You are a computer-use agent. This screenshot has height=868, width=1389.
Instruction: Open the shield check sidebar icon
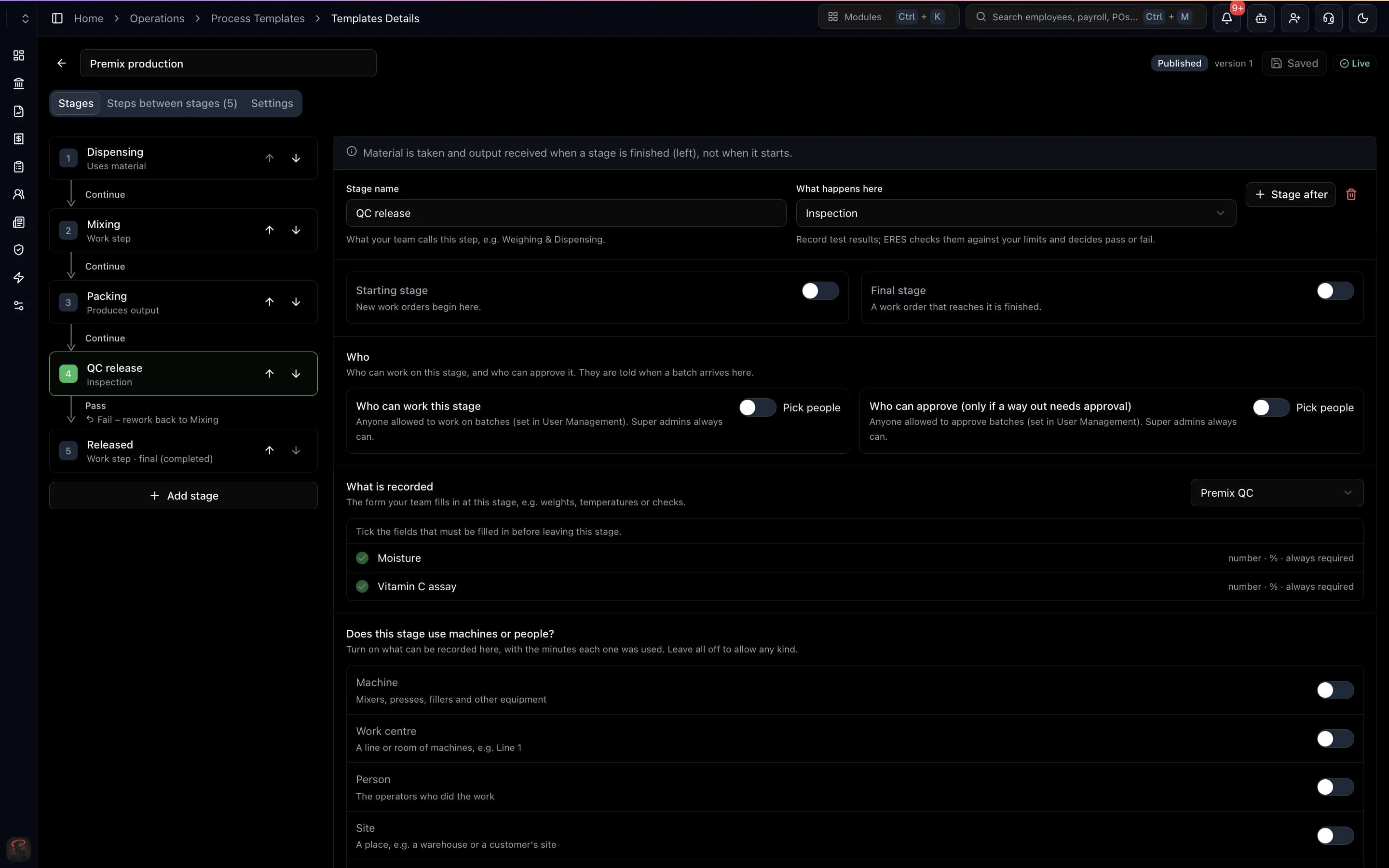18,250
